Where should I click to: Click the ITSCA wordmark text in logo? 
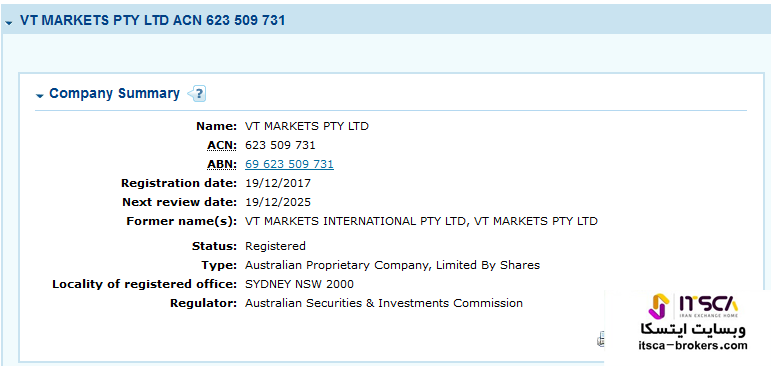pyautogui.click(x=709, y=303)
